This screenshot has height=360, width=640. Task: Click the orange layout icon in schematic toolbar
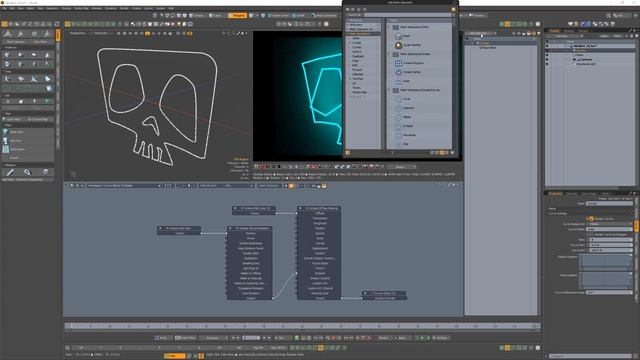291,186
